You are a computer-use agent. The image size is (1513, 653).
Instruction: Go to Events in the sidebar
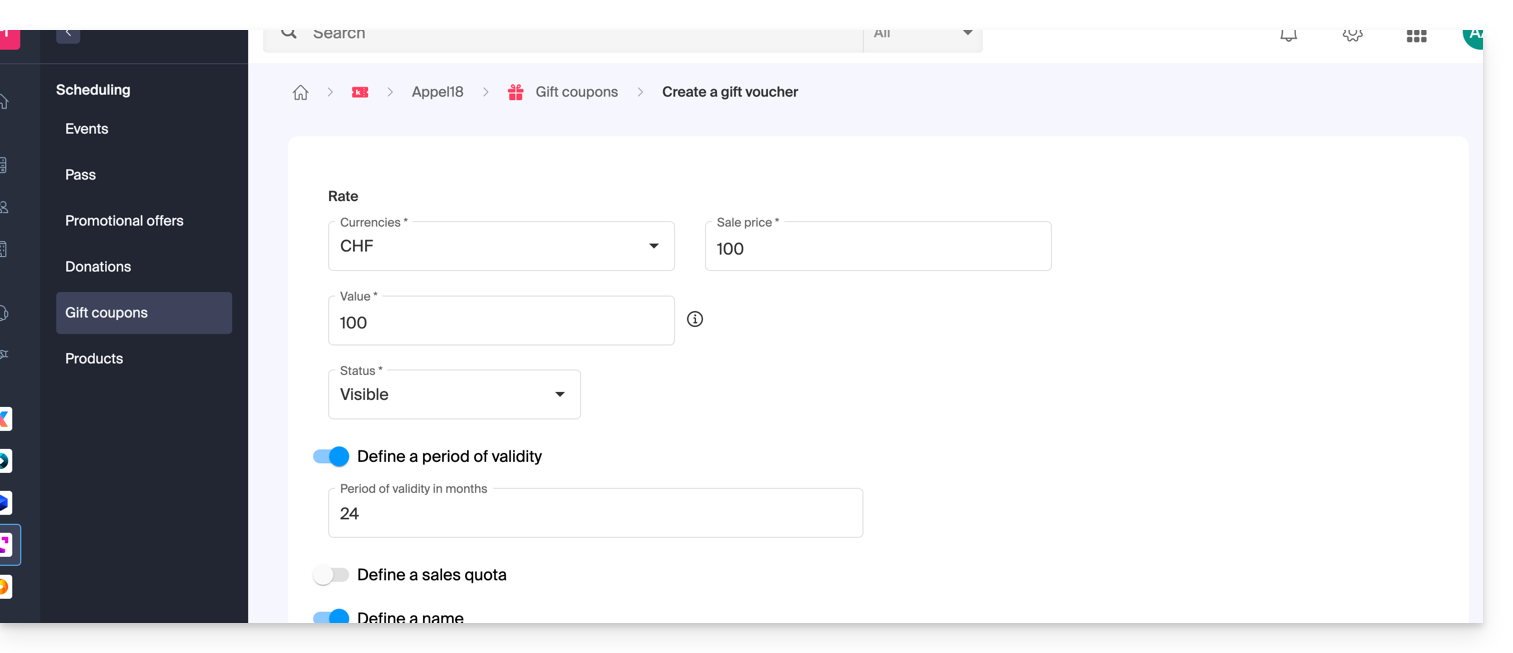click(x=87, y=129)
